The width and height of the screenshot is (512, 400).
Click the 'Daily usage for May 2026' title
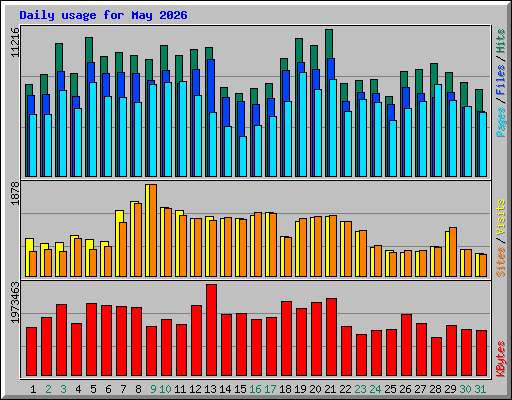point(103,15)
